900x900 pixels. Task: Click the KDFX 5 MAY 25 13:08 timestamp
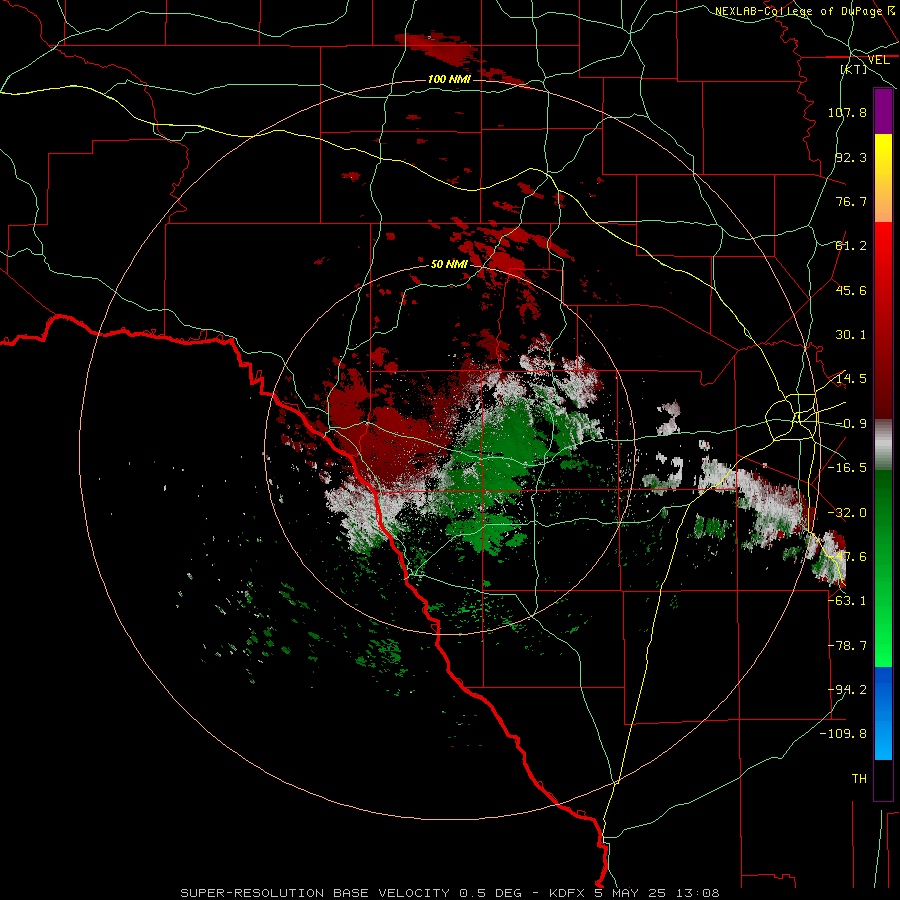click(x=634, y=893)
